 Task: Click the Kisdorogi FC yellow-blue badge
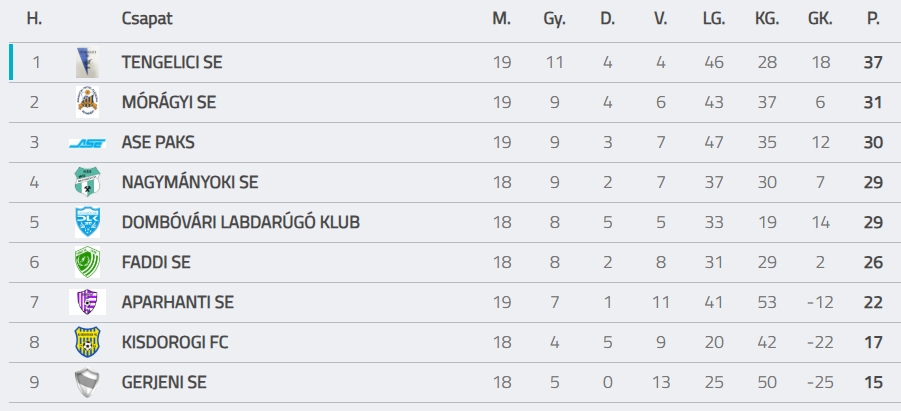(87, 342)
